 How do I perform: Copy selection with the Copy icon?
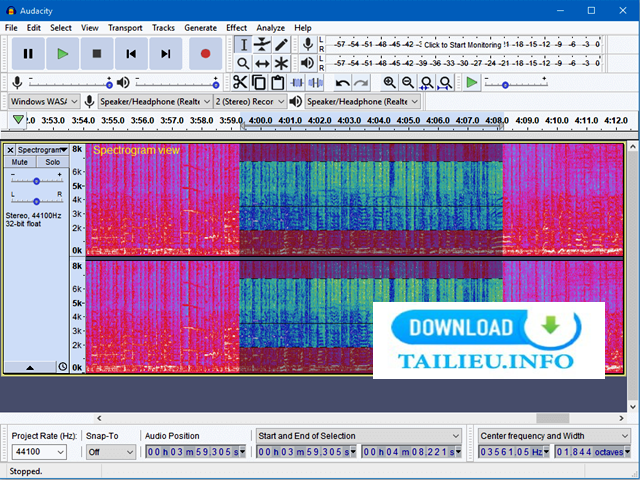coord(259,83)
